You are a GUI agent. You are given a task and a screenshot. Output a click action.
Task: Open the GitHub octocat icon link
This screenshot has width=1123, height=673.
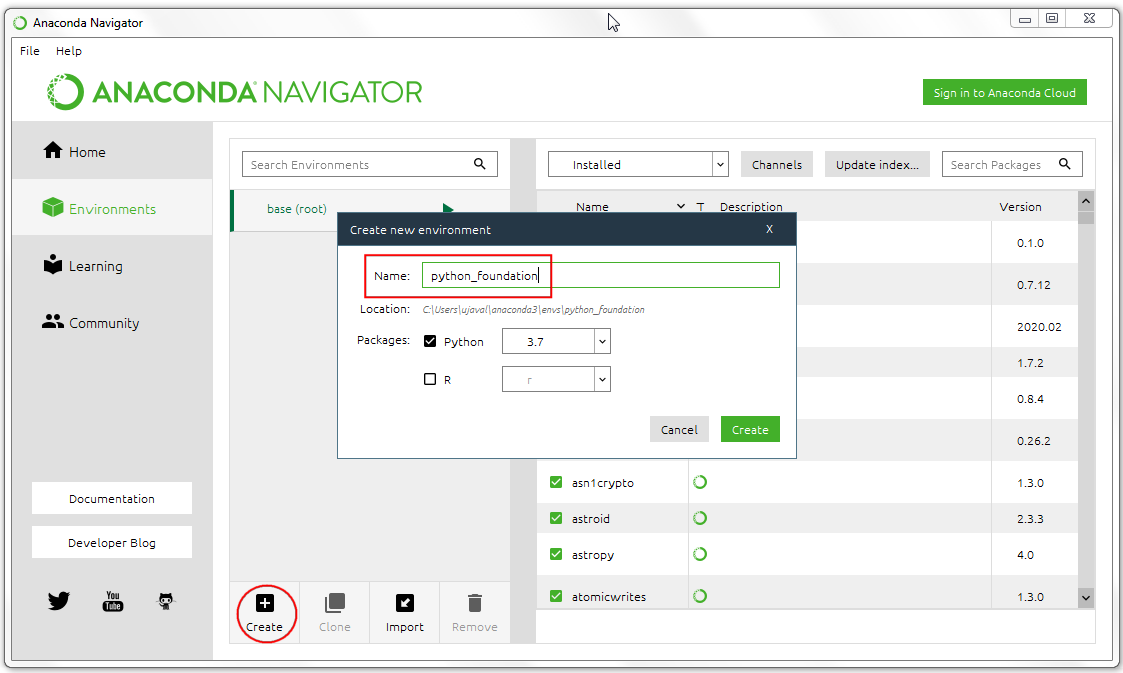[x=165, y=601]
